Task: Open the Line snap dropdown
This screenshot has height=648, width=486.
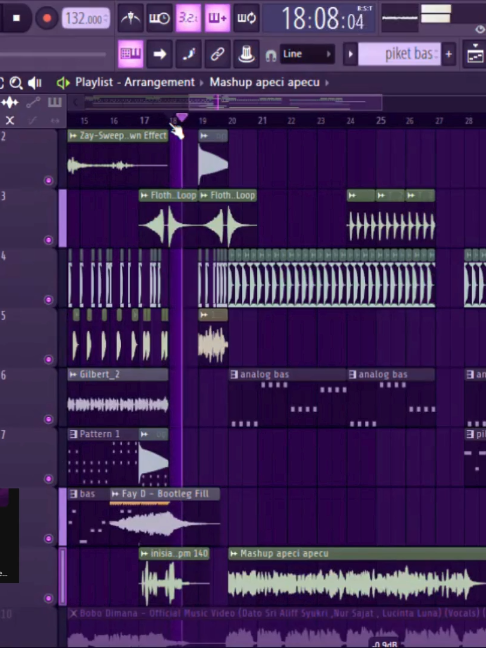Action: [x=307, y=54]
